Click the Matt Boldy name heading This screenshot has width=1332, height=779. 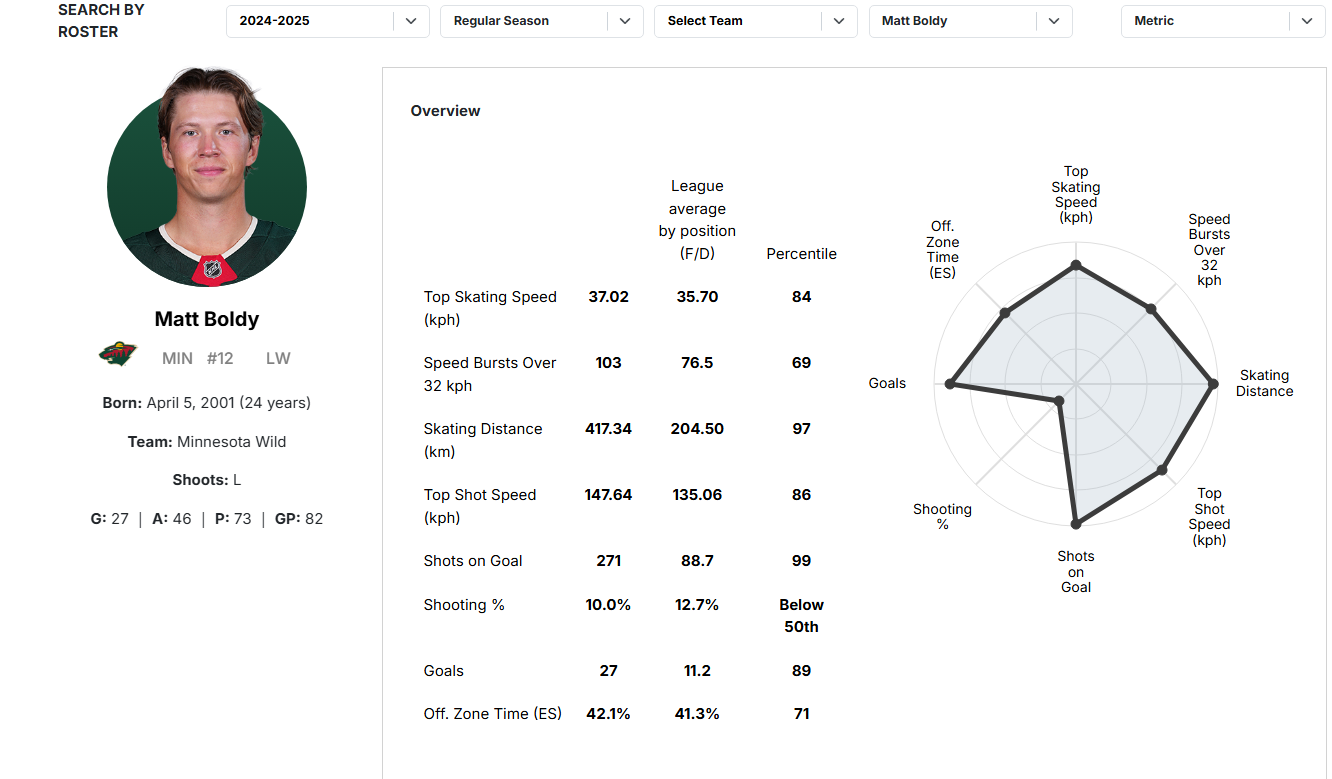[207, 319]
